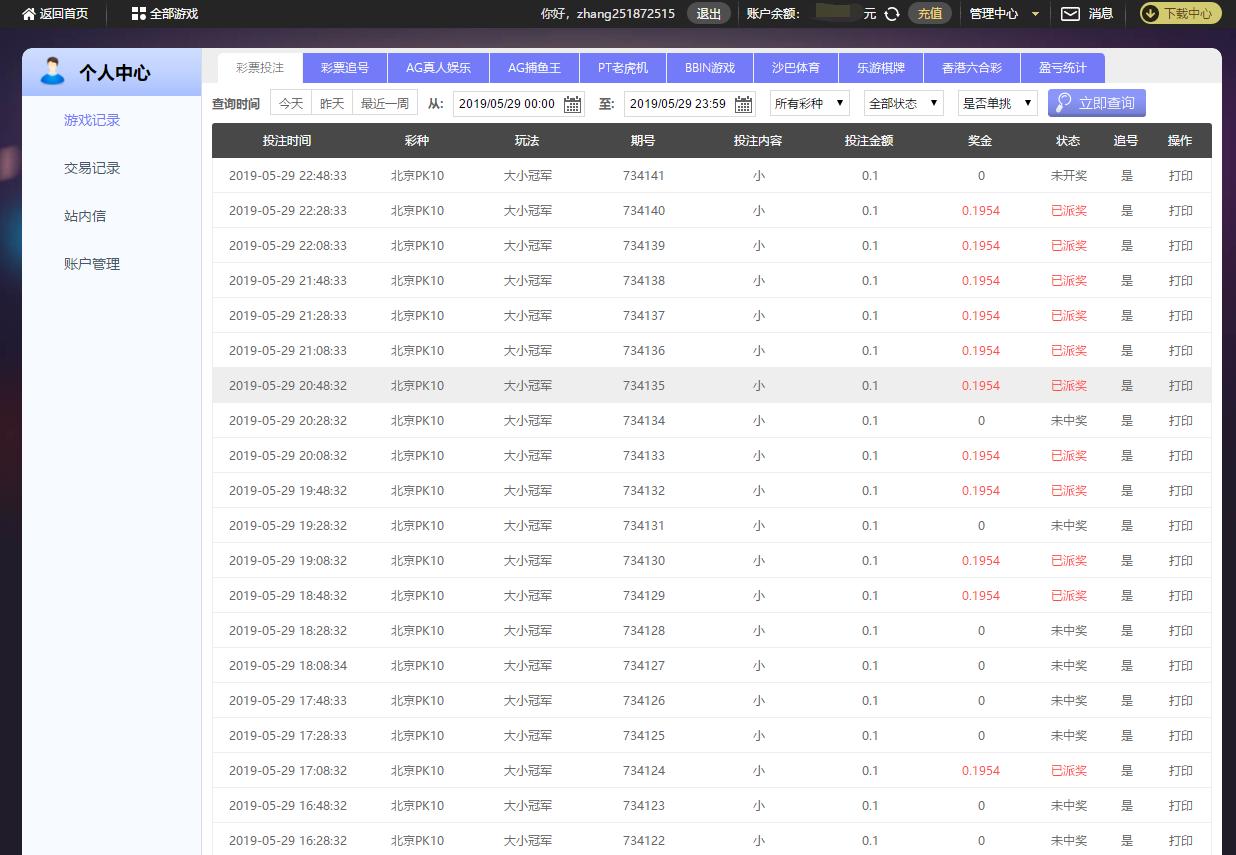1236x855 pixels.
Task: Click the user avatar in 个人中心
Action: click(x=52, y=71)
